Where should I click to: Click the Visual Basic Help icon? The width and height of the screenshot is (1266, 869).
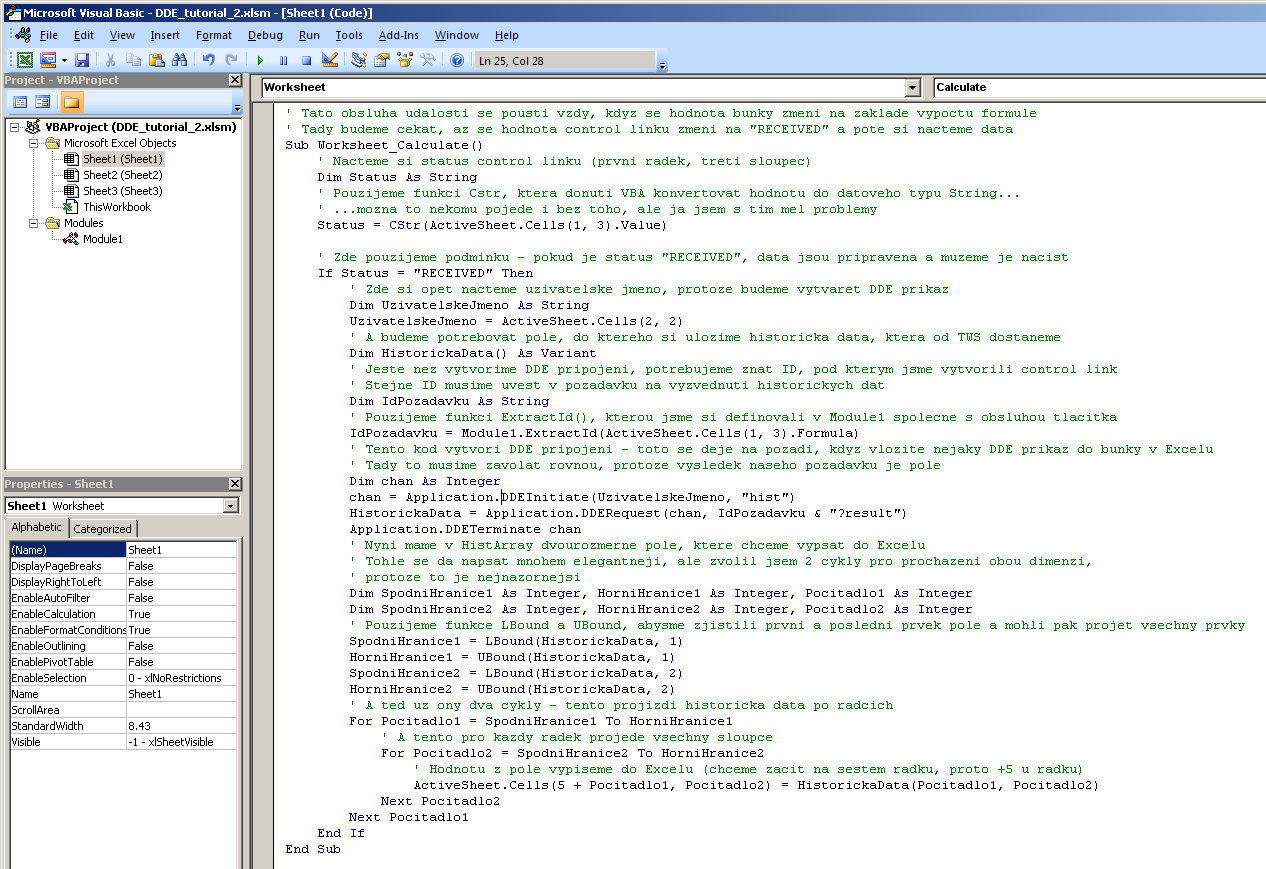point(457,61)
